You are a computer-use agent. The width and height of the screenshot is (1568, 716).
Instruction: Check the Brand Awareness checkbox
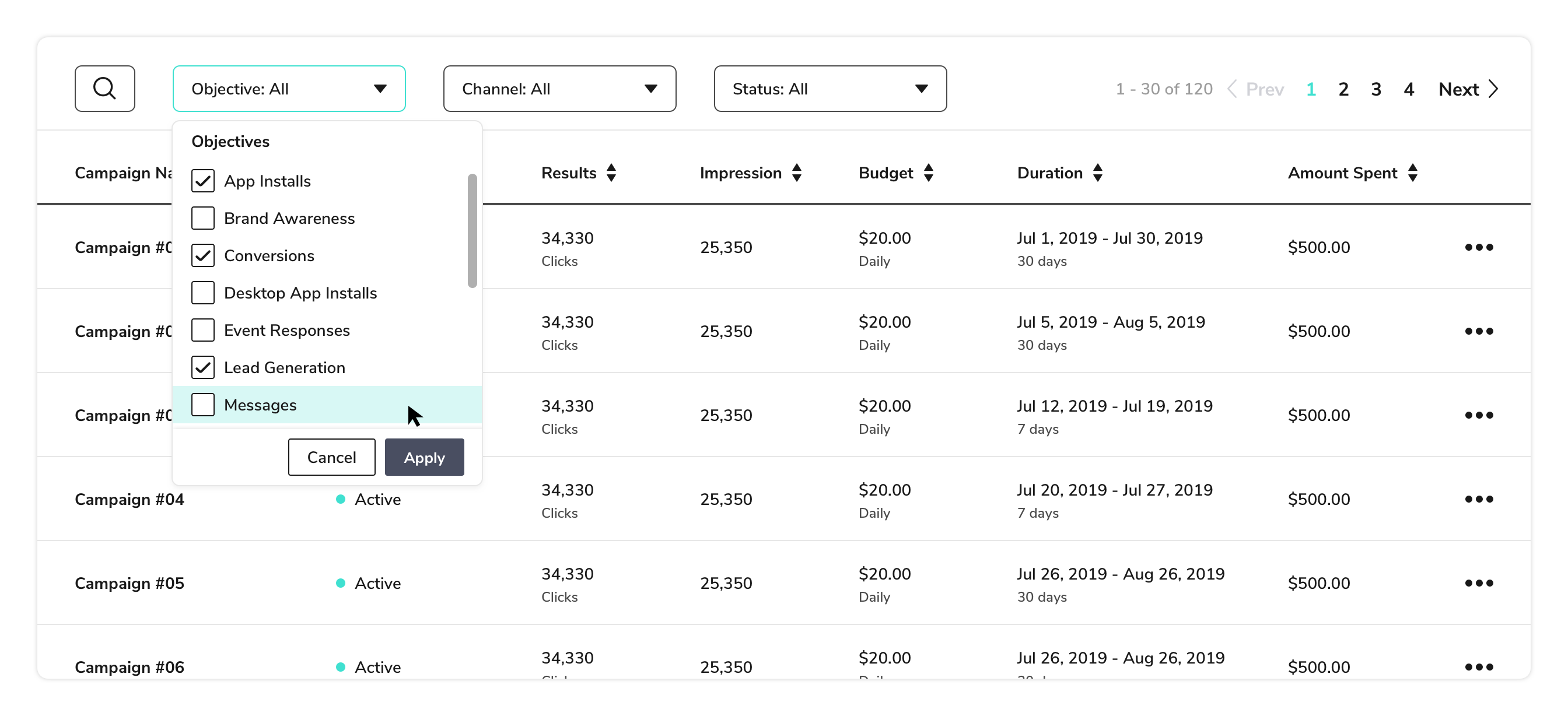(x=202, y=219)
